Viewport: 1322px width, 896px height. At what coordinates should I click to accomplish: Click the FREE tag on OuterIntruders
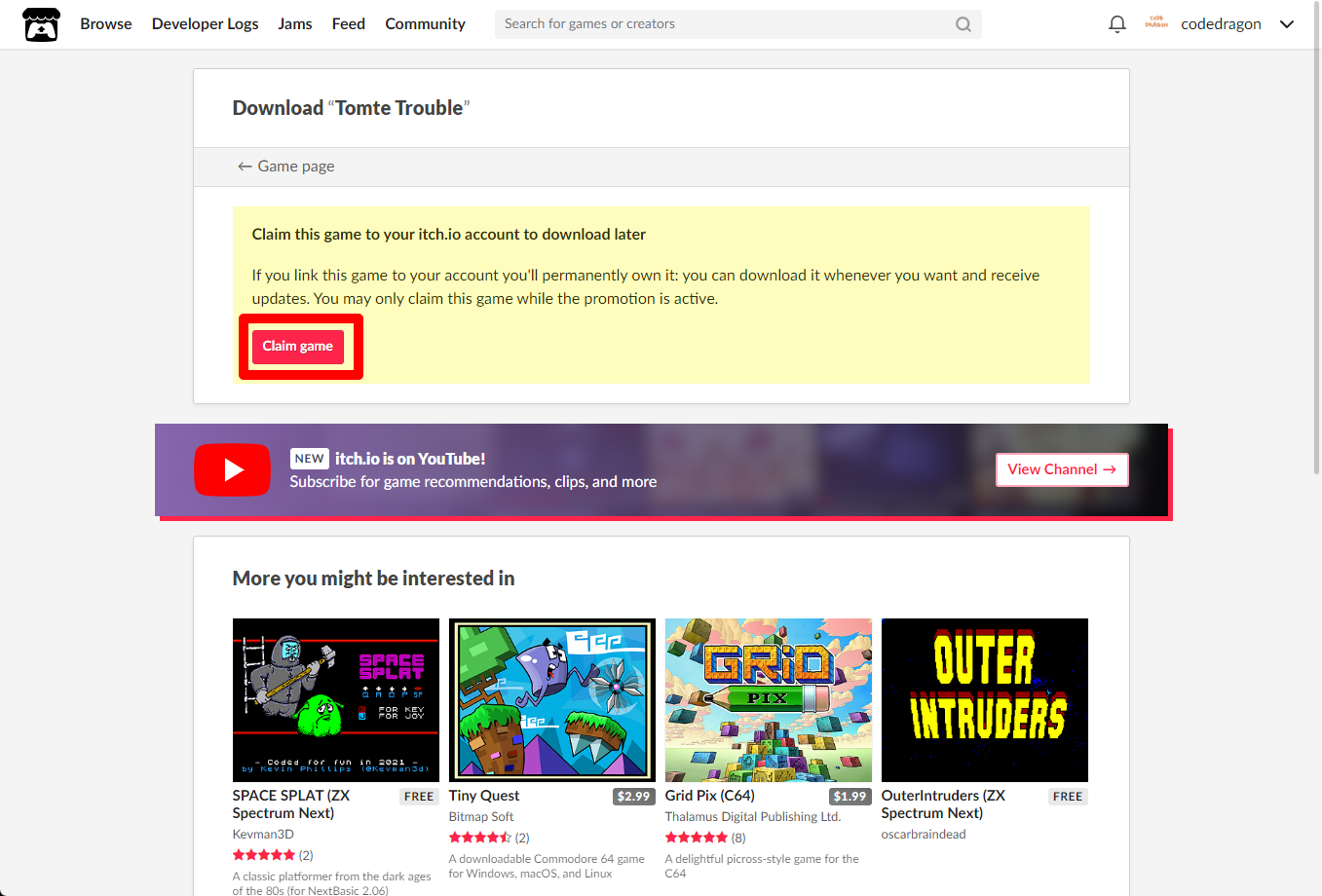pos(1068,797)
